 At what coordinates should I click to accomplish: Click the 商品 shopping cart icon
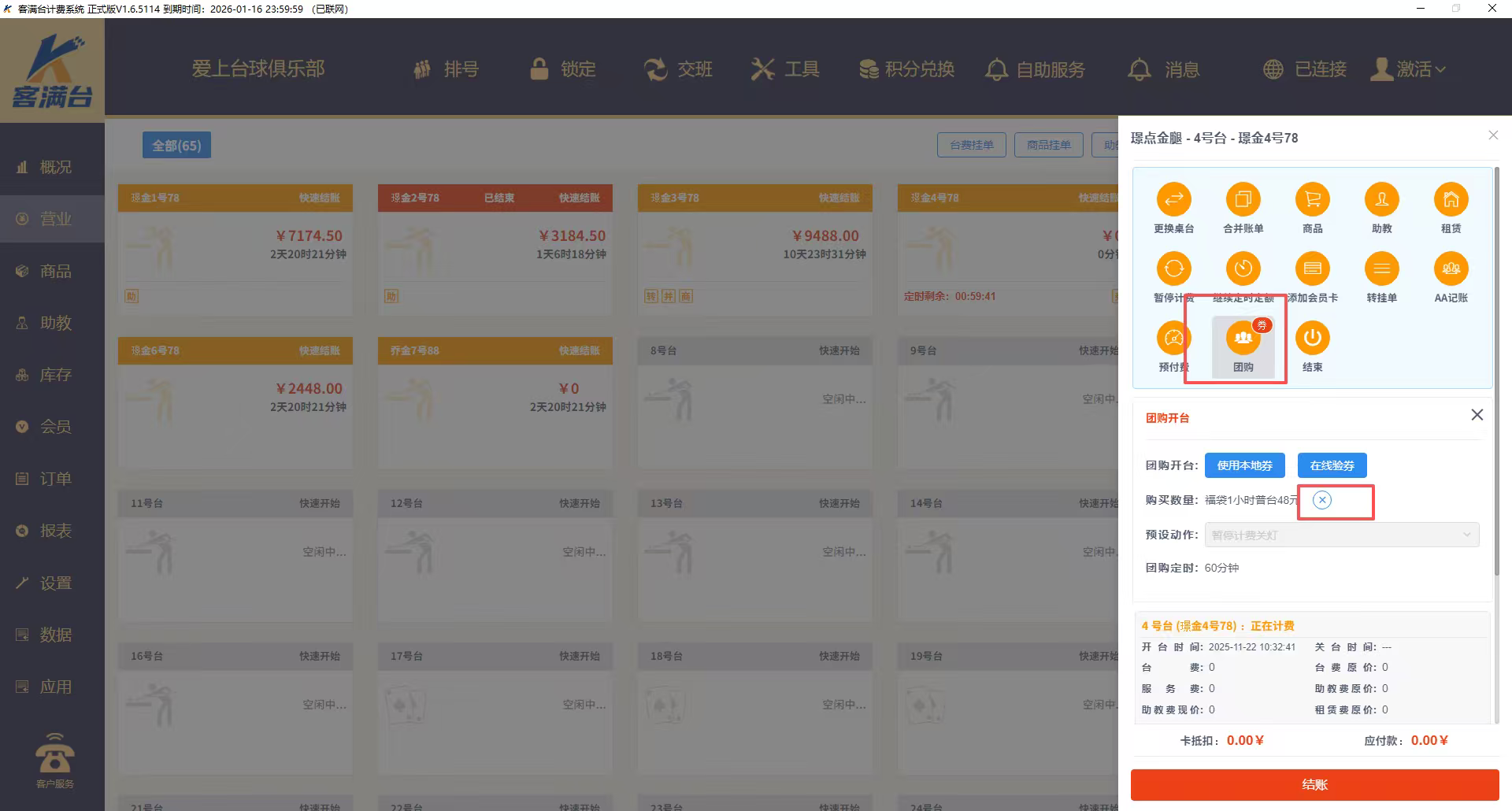point(1312,200)
